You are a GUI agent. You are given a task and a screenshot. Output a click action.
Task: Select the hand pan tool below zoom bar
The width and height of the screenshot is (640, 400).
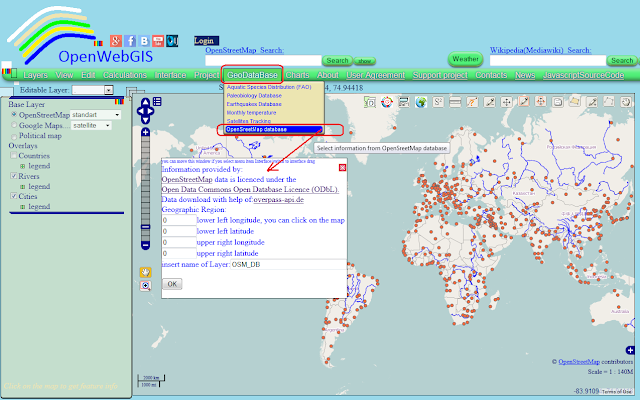[x=145, y=272]
